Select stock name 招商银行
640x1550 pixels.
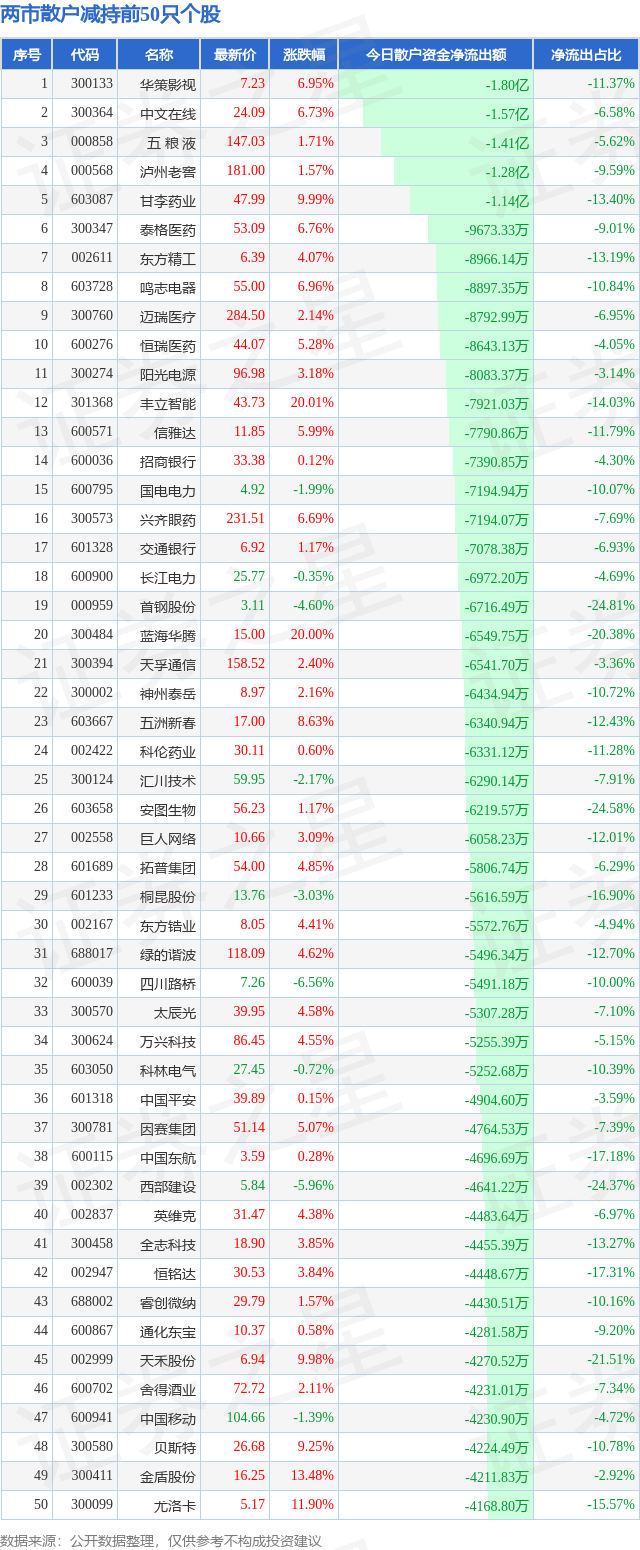tap(168, 462)
